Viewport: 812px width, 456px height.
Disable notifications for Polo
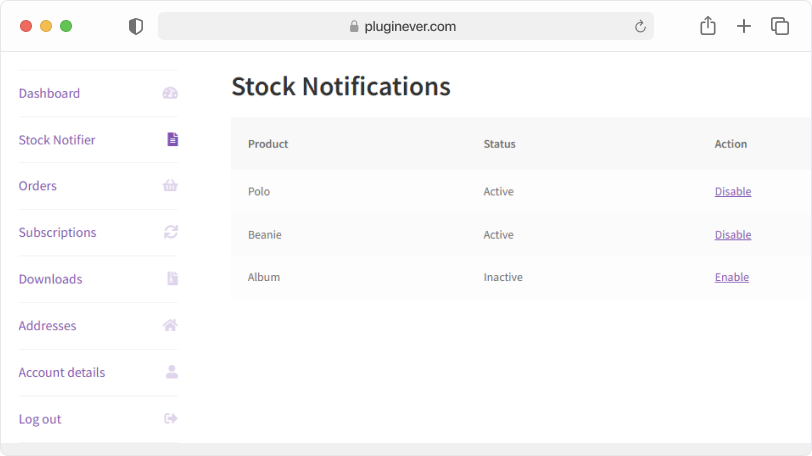[x=733, y=192]
